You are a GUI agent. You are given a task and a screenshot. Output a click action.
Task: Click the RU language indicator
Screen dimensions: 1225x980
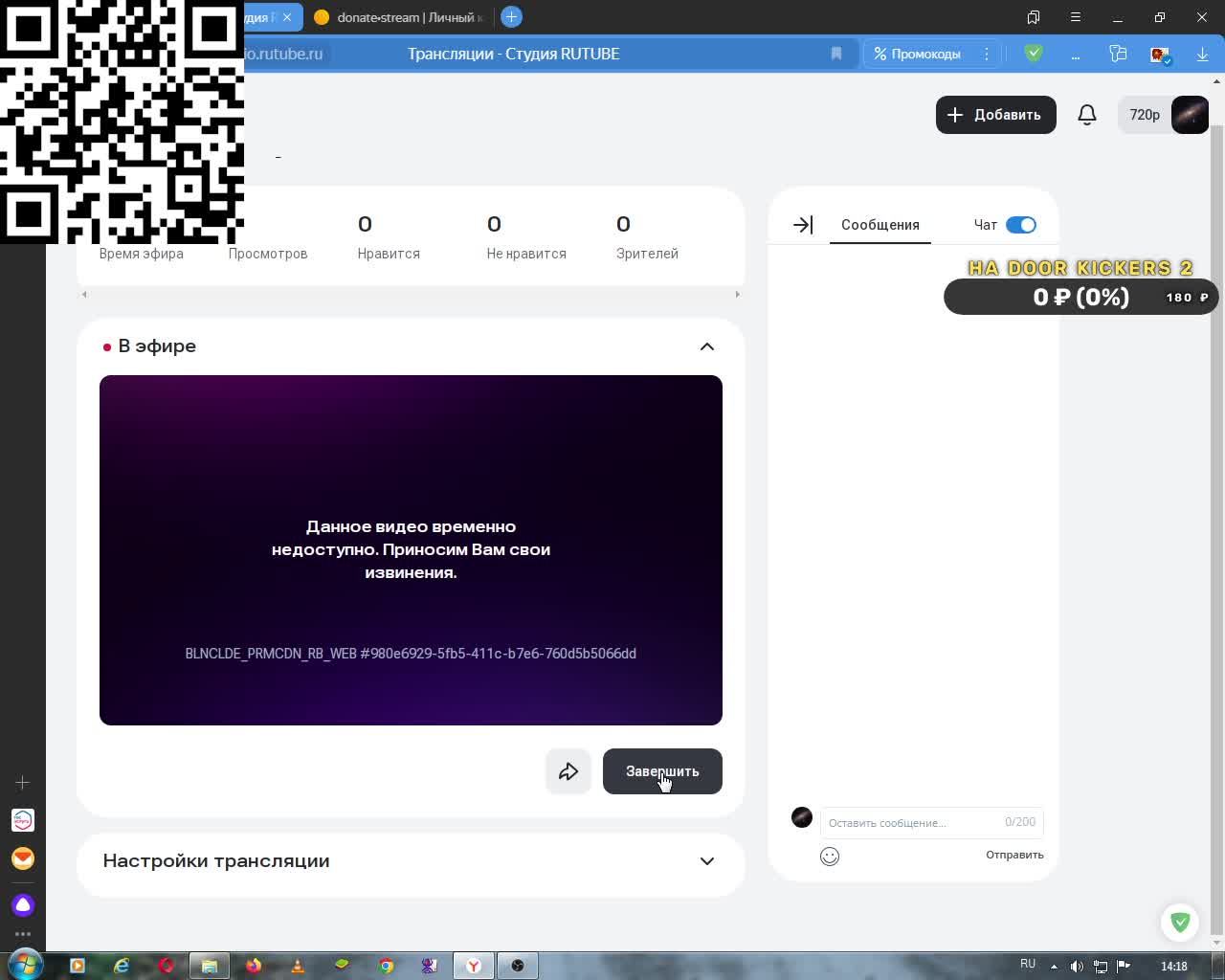[1028, 964]
